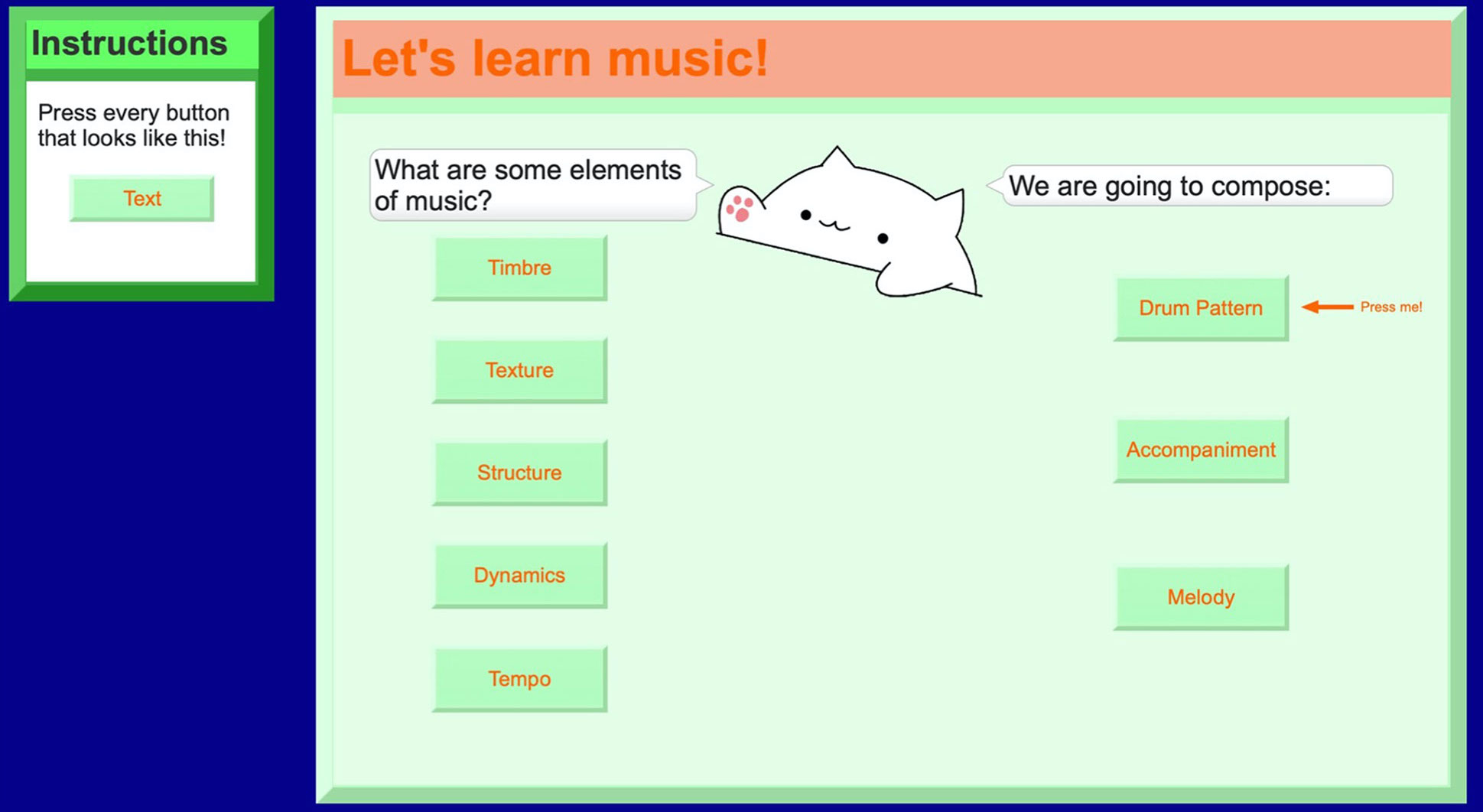
Task: Click the Dynamics button
Action: tap(520, 575)
